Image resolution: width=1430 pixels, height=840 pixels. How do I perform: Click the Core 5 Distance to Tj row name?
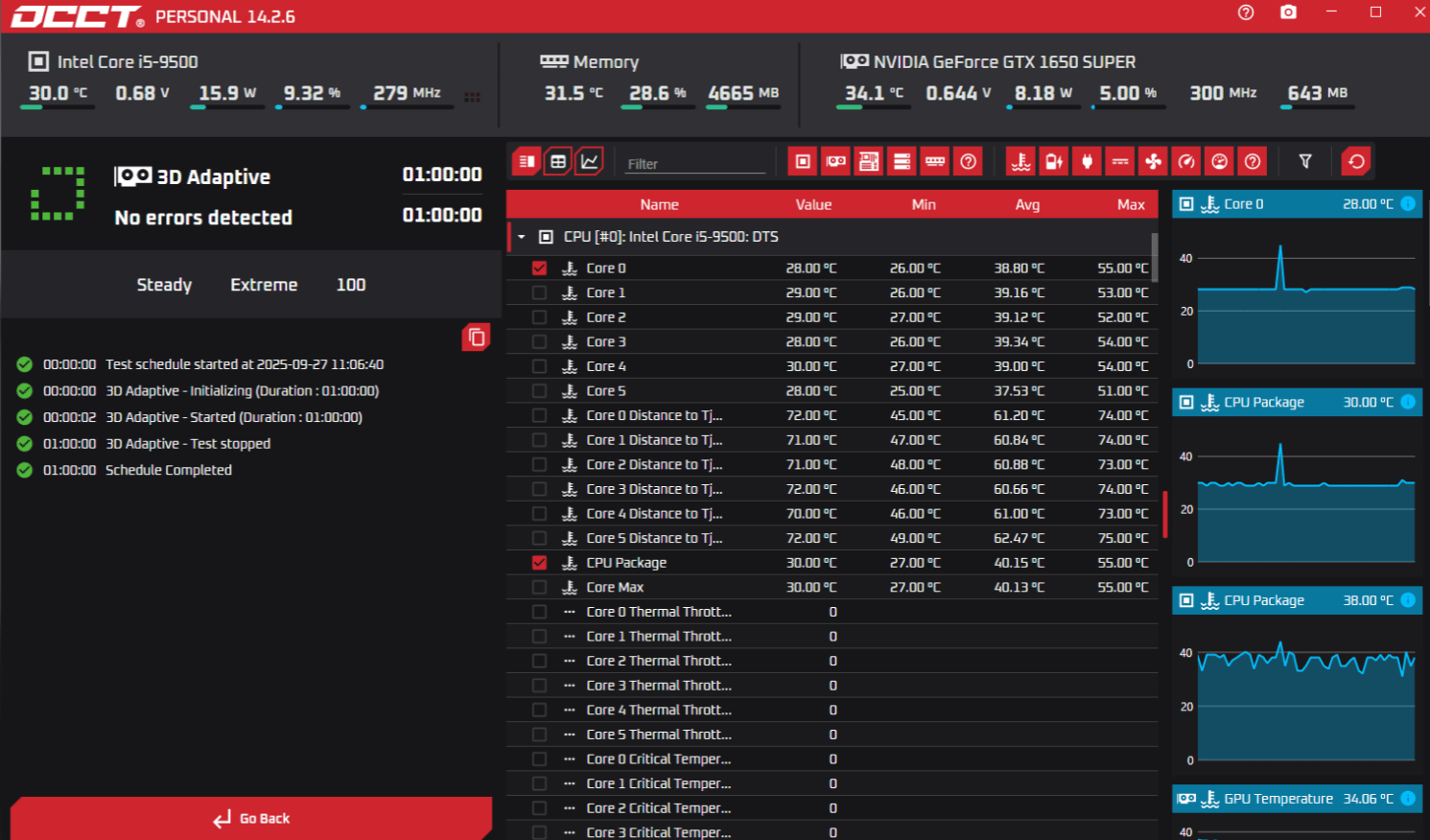[655, 538]
